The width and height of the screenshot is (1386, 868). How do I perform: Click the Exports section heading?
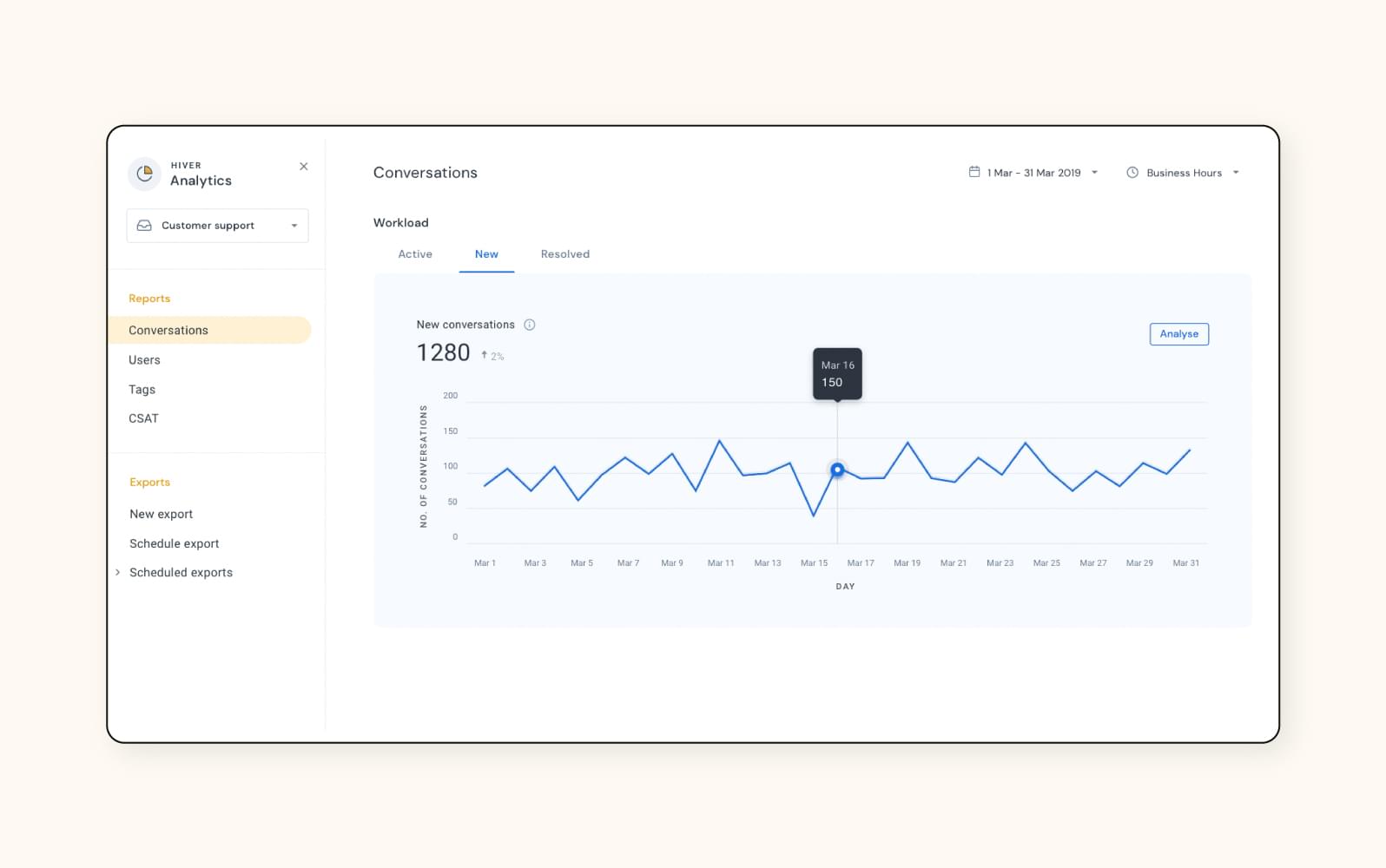[x=149, y=483]
